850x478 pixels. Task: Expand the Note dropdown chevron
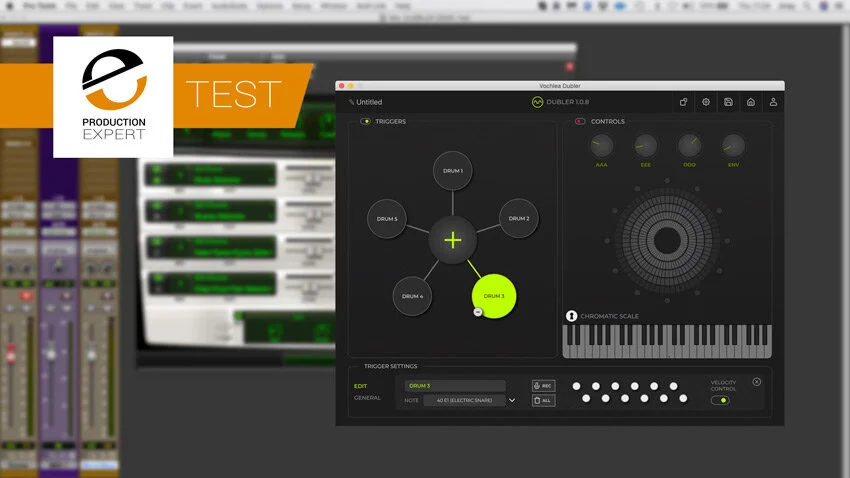pos(512,401)
